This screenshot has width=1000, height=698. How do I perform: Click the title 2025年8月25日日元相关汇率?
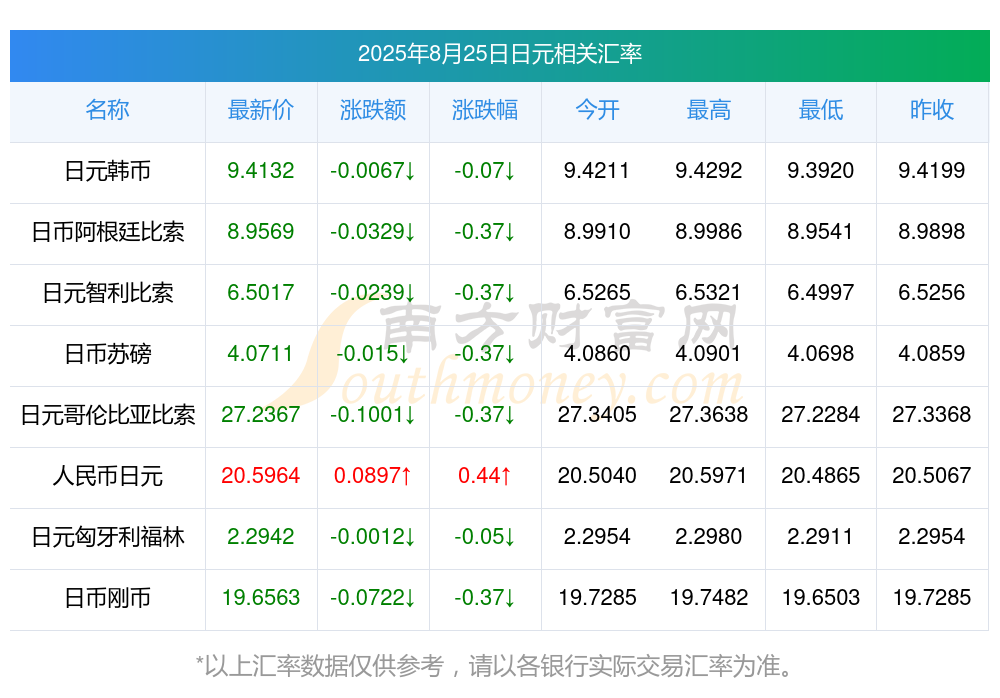499,54
